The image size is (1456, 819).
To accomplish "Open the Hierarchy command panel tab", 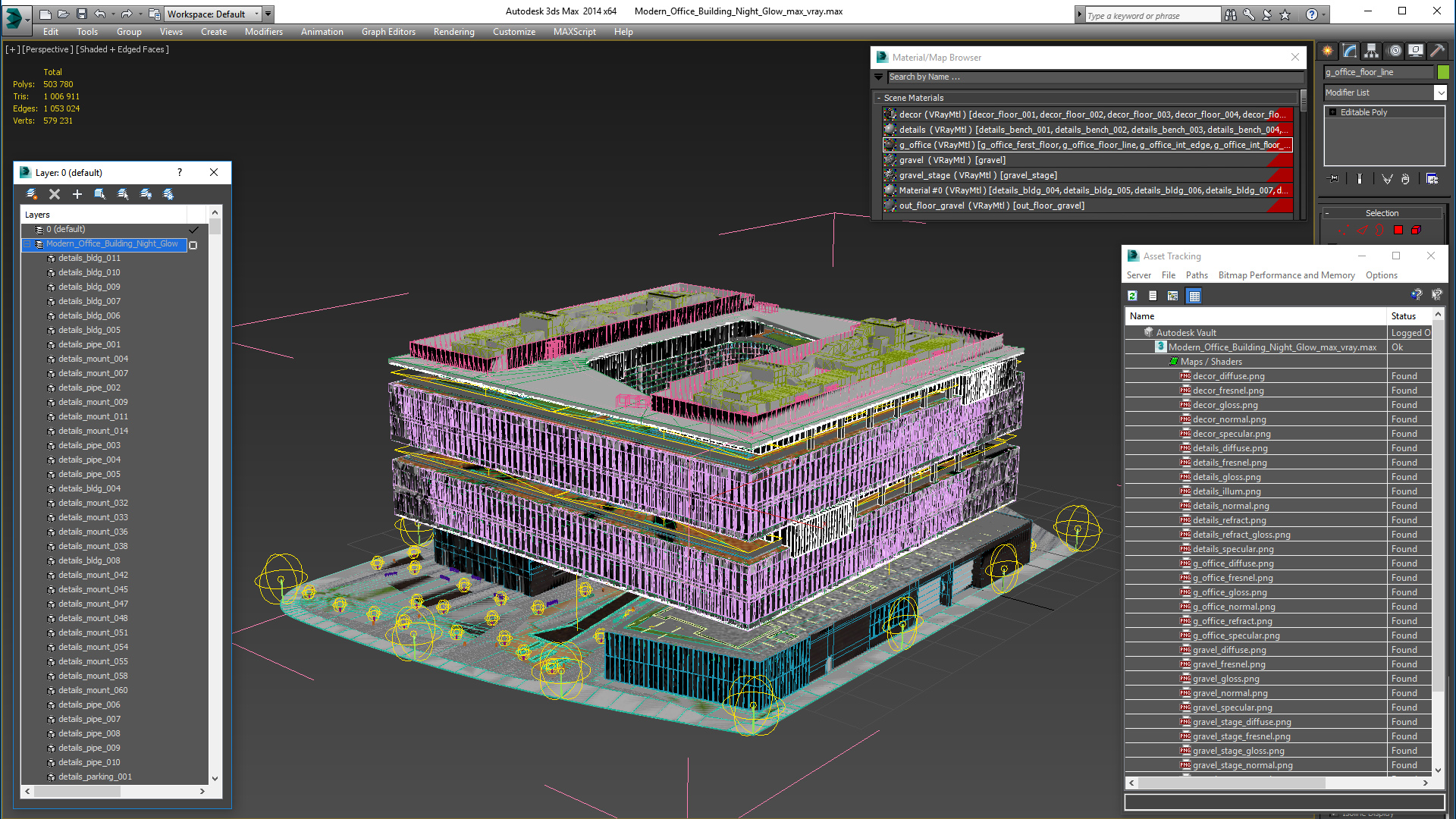I will 1372,51.
